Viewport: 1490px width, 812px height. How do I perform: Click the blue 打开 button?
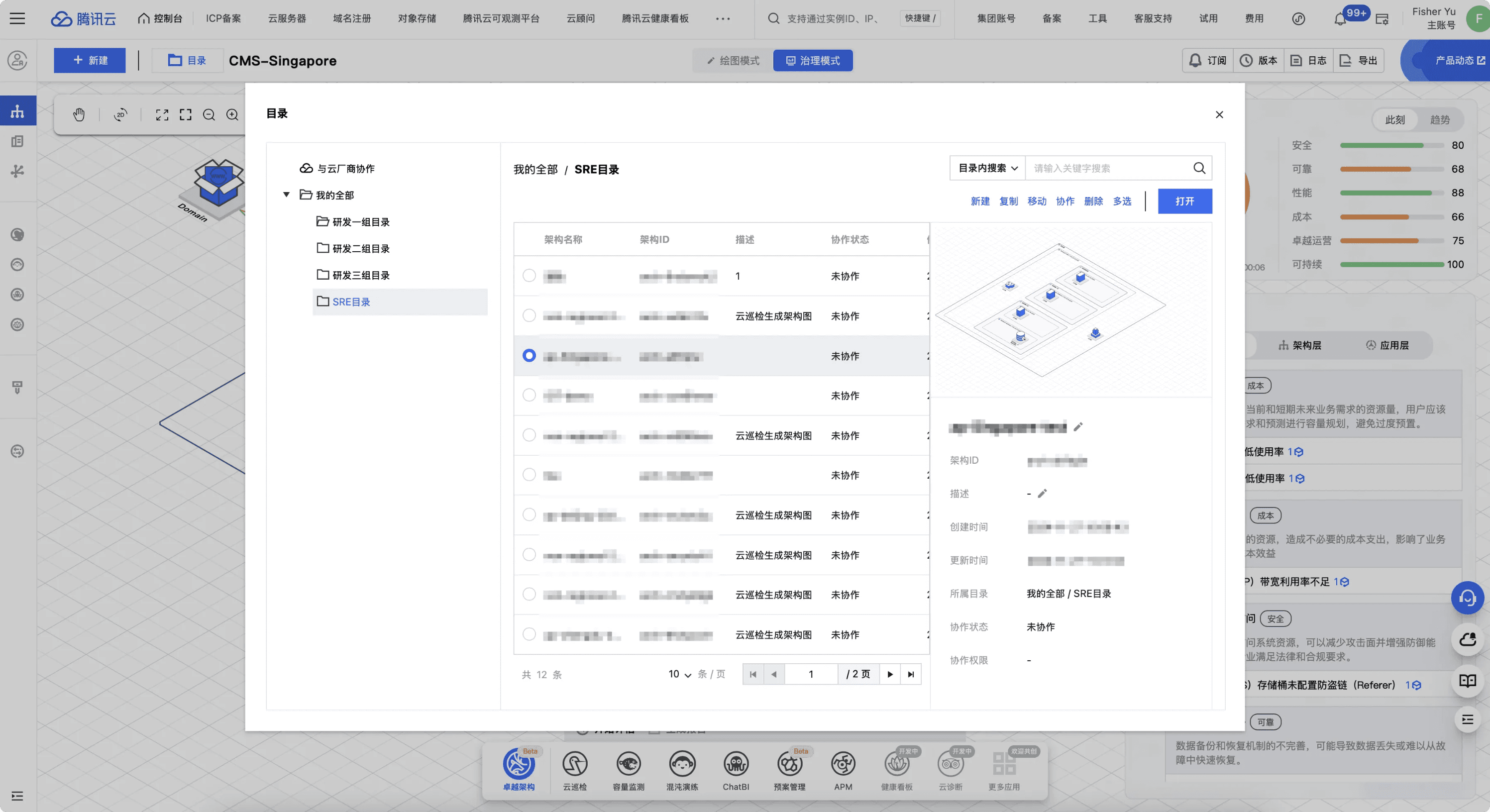pos(1184,202)
